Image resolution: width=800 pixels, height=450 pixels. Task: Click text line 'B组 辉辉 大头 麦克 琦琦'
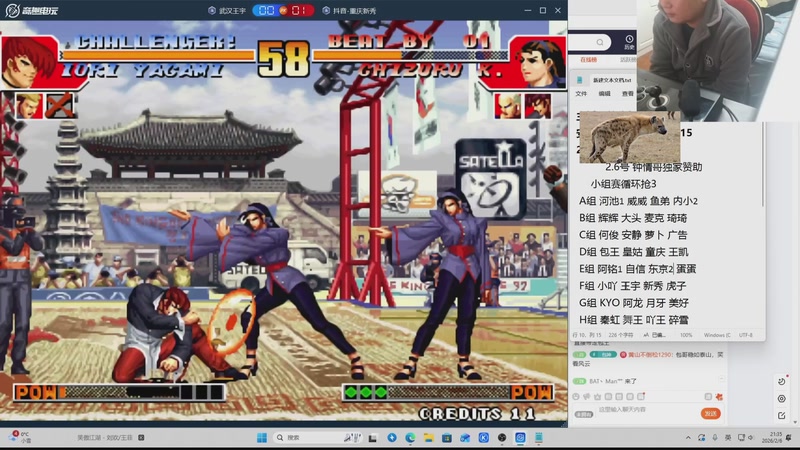click(x=633, y=218)
